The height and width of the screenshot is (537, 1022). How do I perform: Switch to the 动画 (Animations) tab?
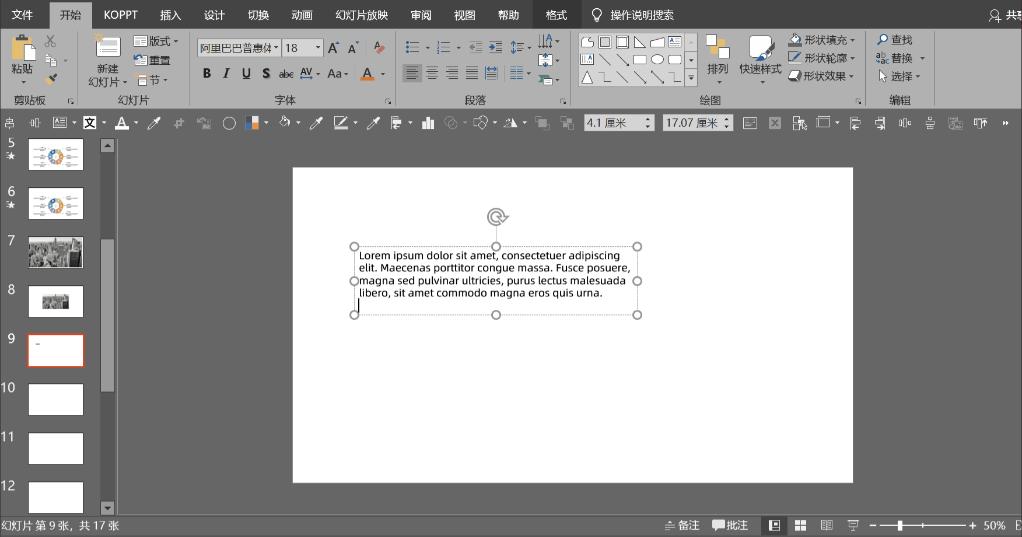coord(301,15)
